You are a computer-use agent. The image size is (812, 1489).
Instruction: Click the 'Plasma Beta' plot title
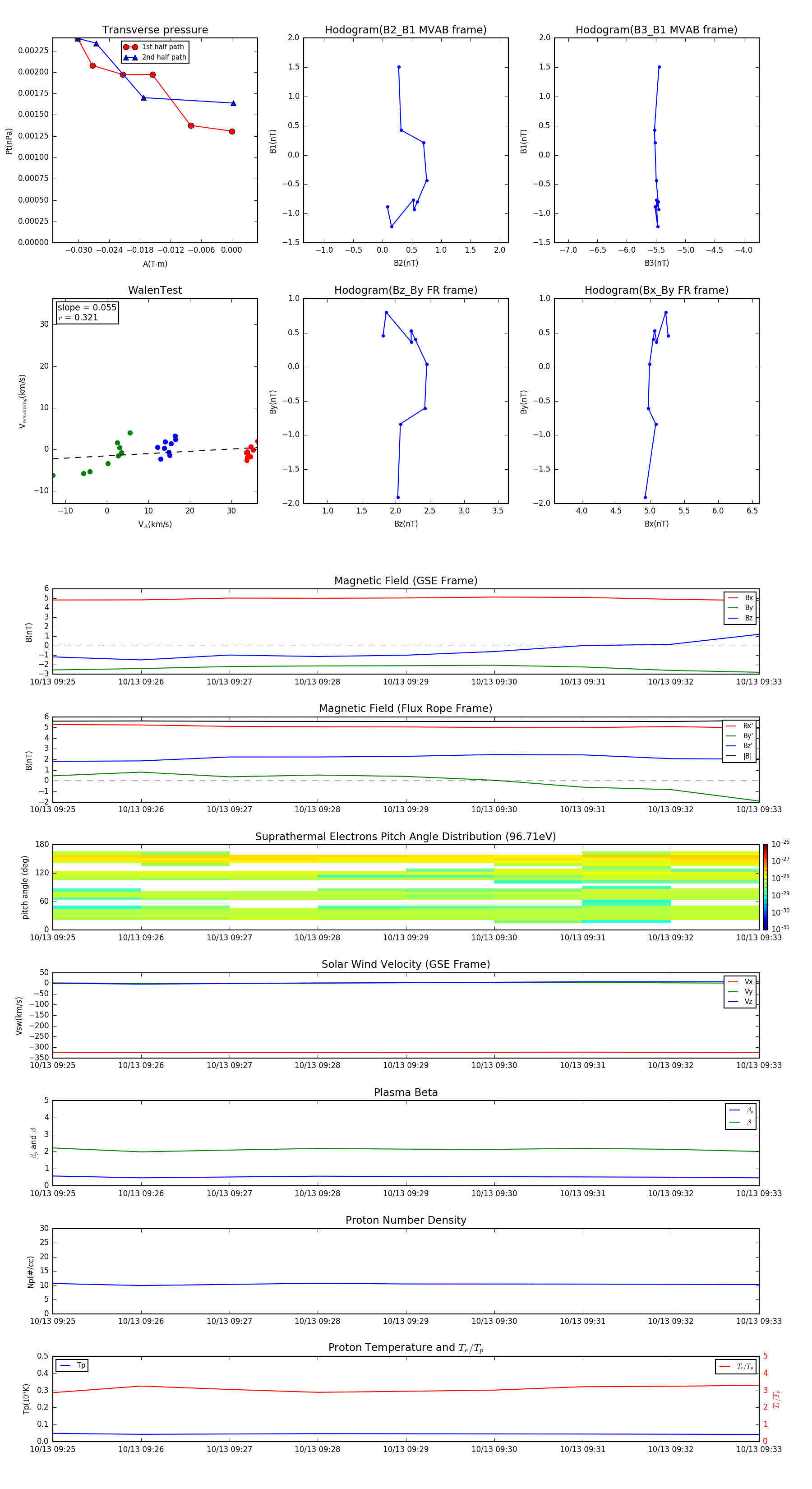(406, 1092)
